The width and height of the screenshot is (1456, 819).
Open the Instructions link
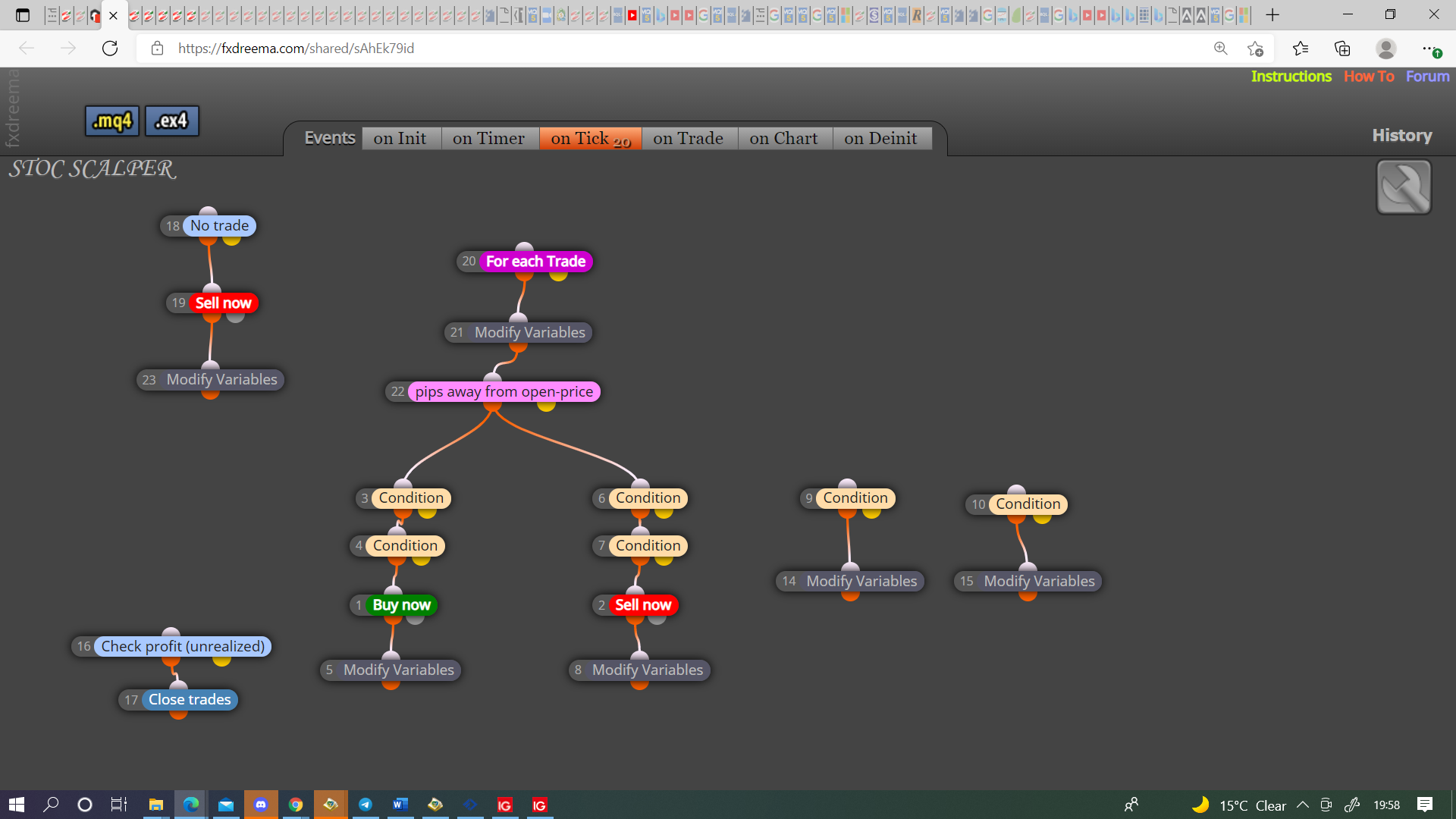point(1291,76)
